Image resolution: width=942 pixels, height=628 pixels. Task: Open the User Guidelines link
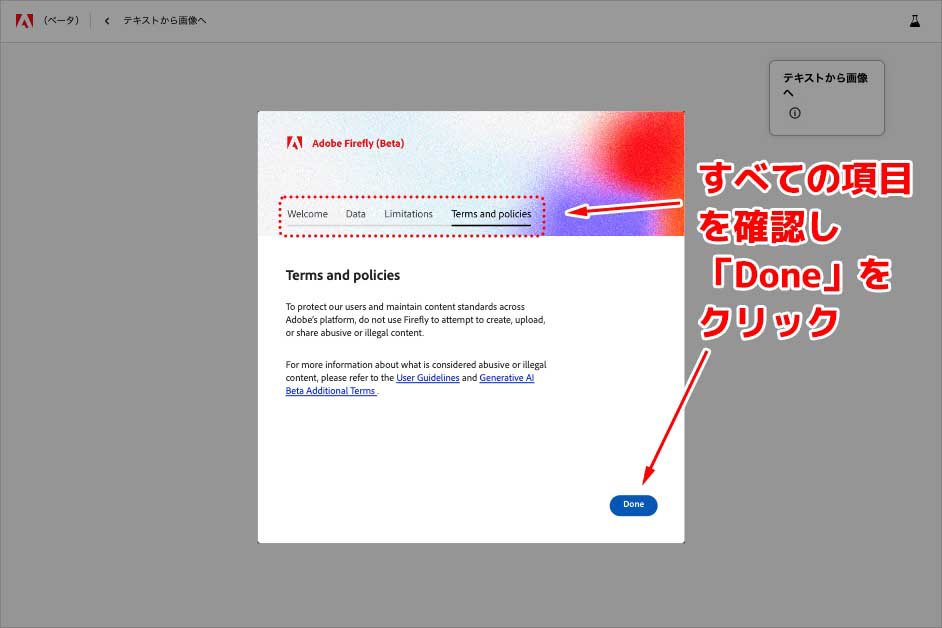click(x=428, y=378)
